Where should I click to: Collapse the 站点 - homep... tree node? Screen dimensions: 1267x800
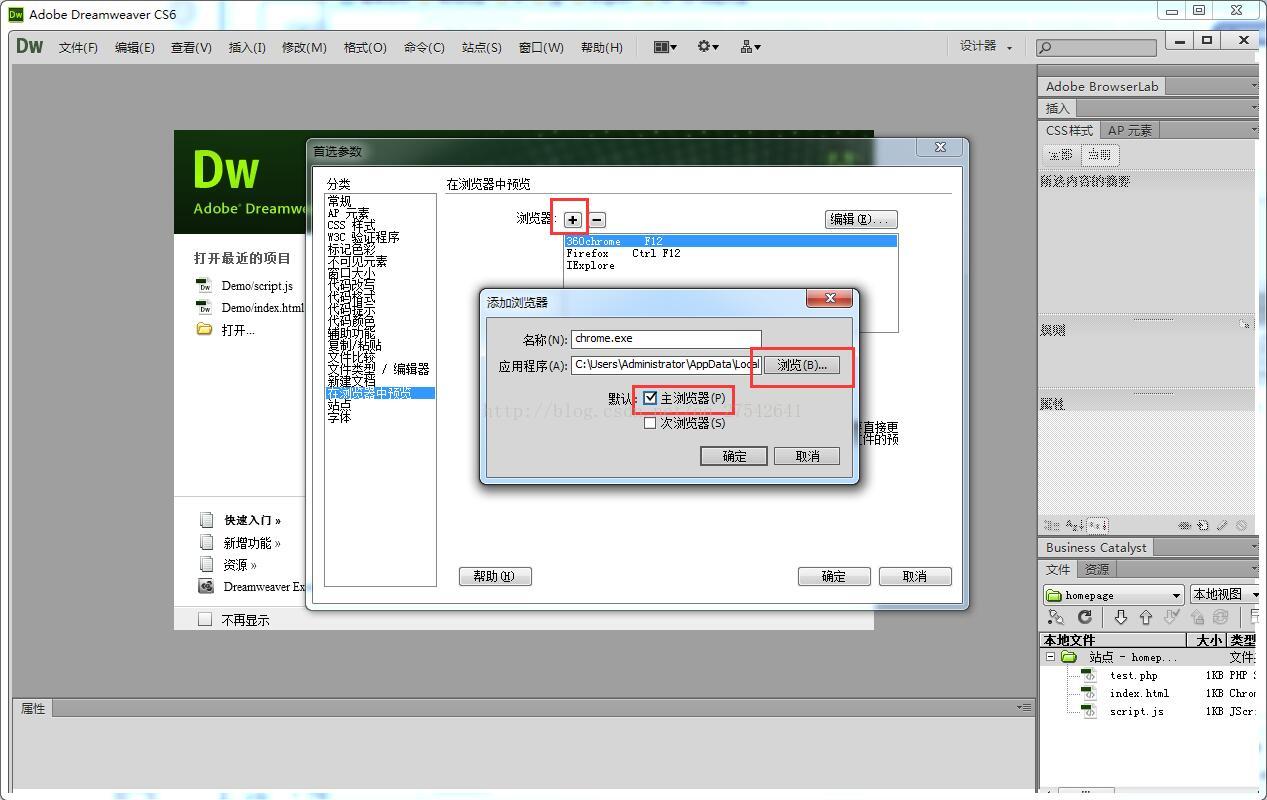(x=1050, y=657)
